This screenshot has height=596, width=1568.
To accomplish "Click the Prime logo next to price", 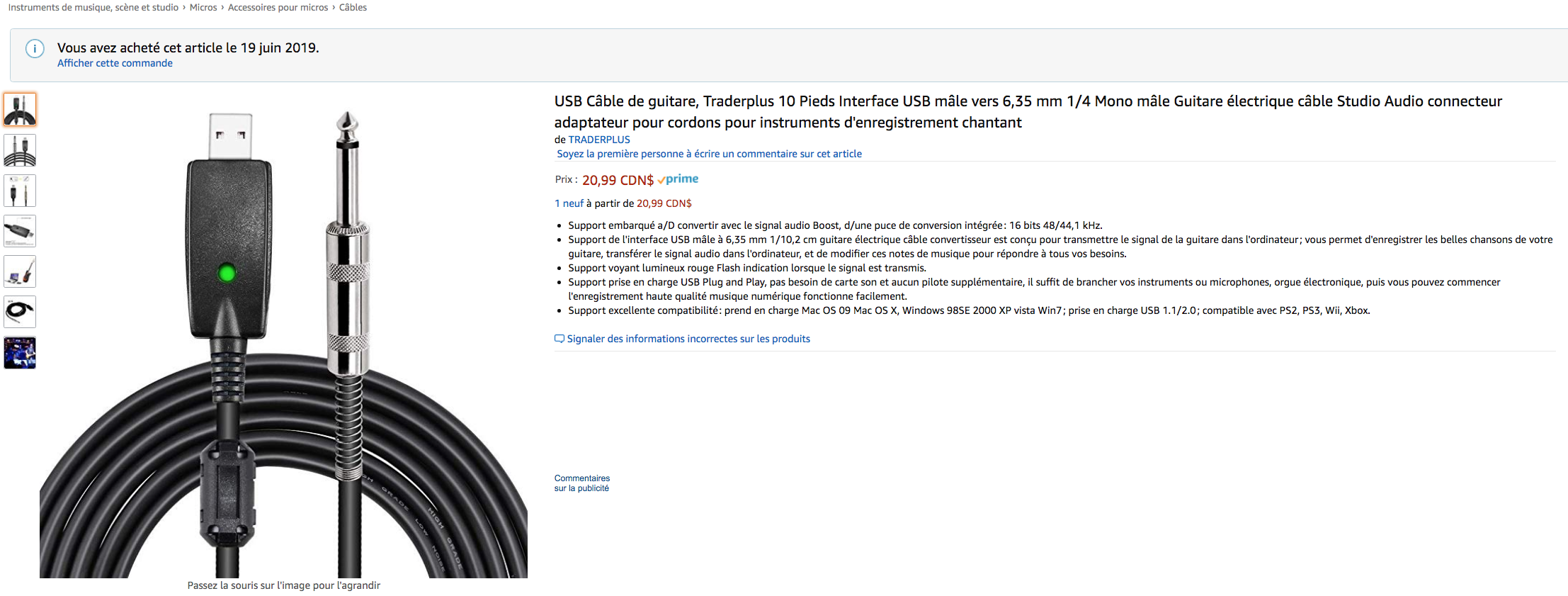I will click(678, 179).
